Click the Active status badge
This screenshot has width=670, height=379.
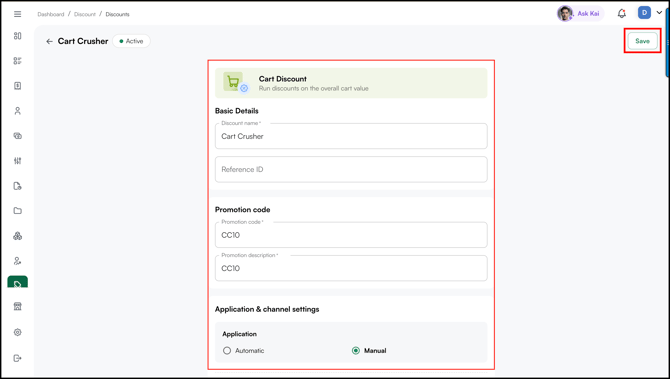[131, 41]
